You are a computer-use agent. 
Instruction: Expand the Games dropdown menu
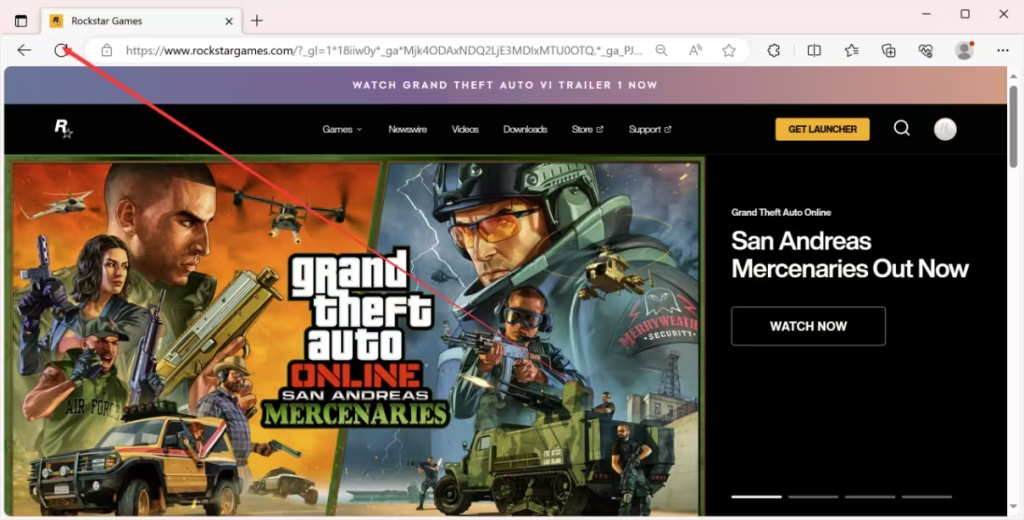(x=342, y=129)
